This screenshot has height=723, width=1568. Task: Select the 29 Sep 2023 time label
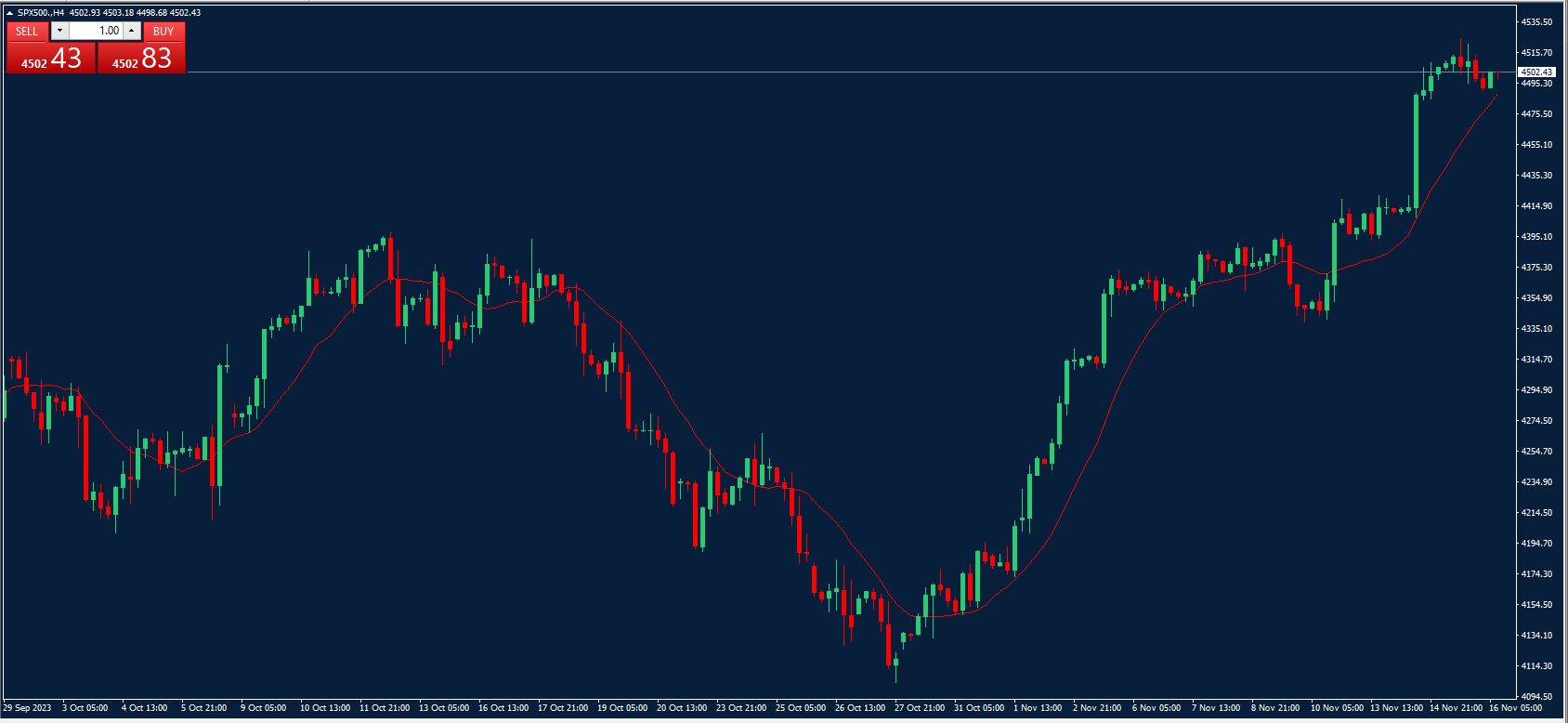click(x=27, y=708)
